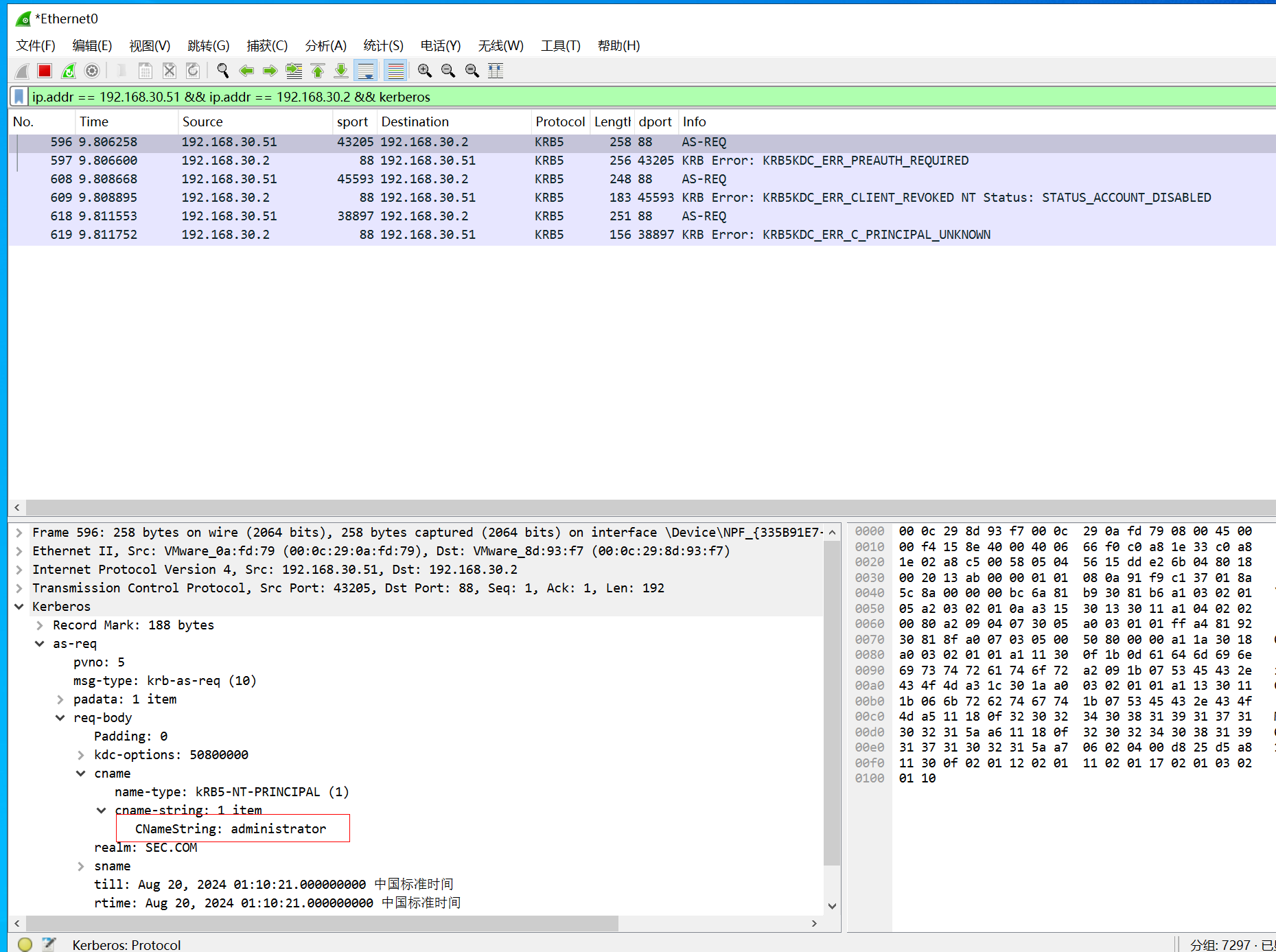1276x952 pixels.
Task: Expand the kdc-options field
Action: pyautogui.click(x=81, y=755)
